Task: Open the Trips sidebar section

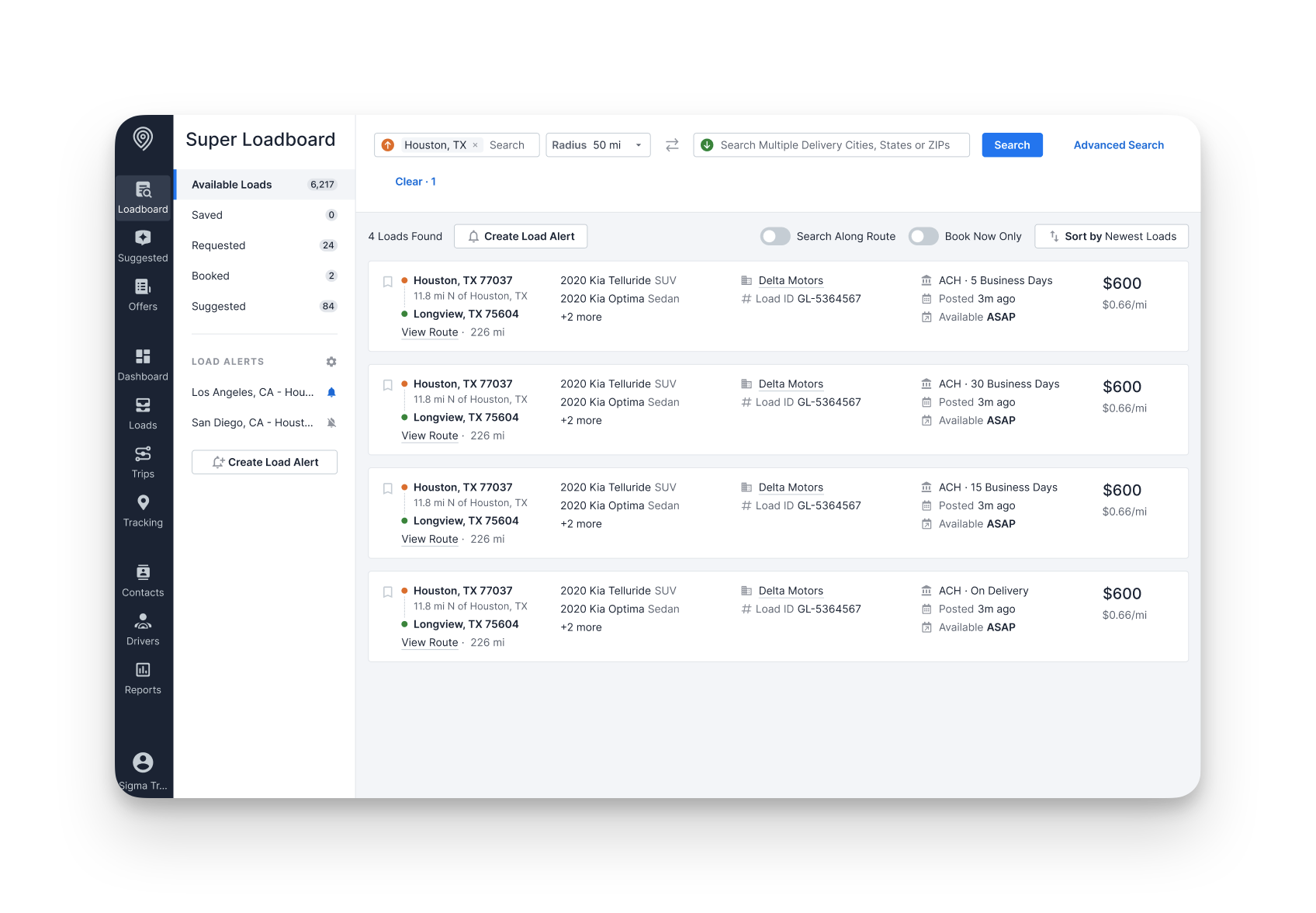Action: (143, 463)
